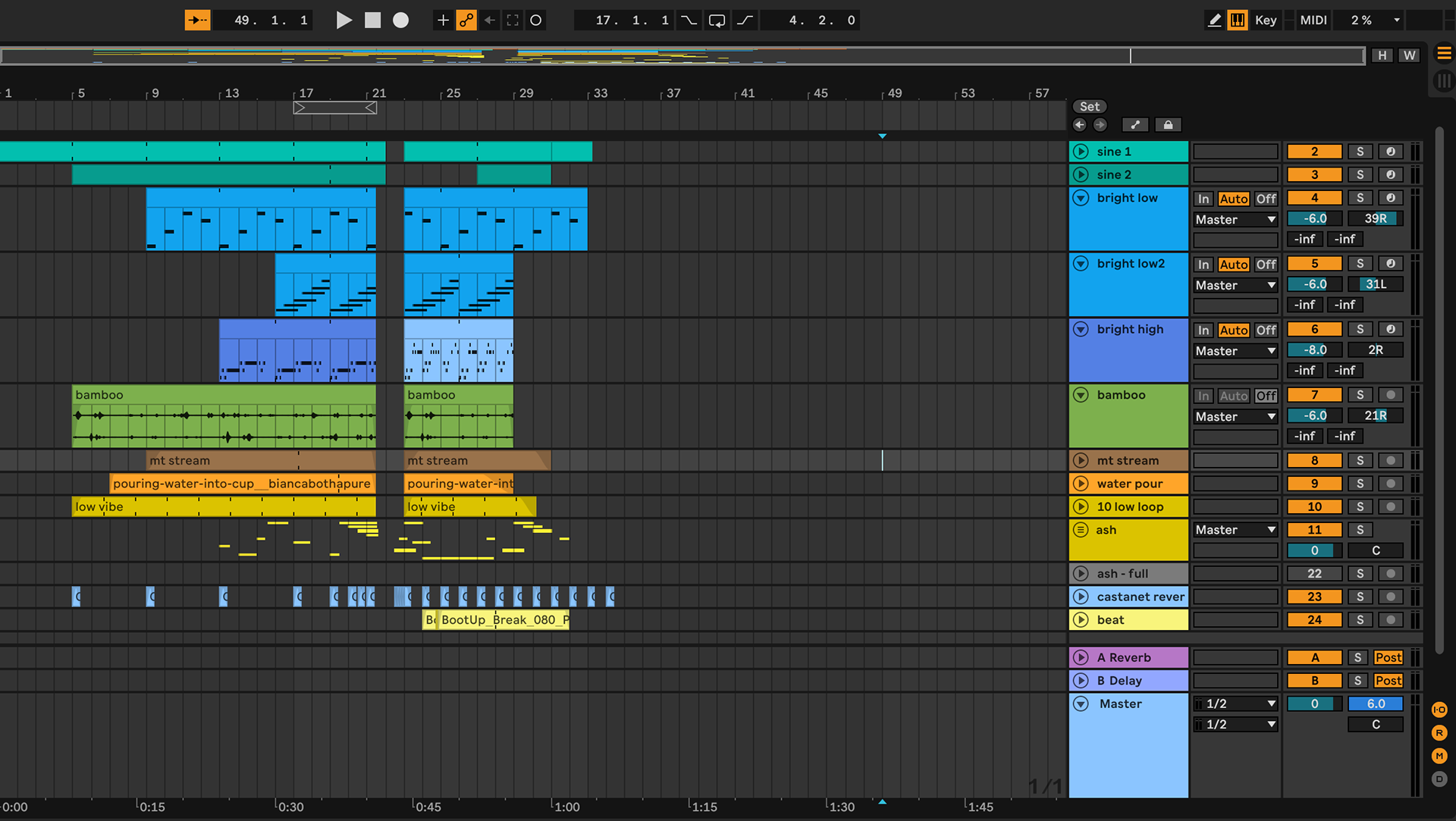
Task: Enable the Loop switch
Action: click(x=717, y=20)
